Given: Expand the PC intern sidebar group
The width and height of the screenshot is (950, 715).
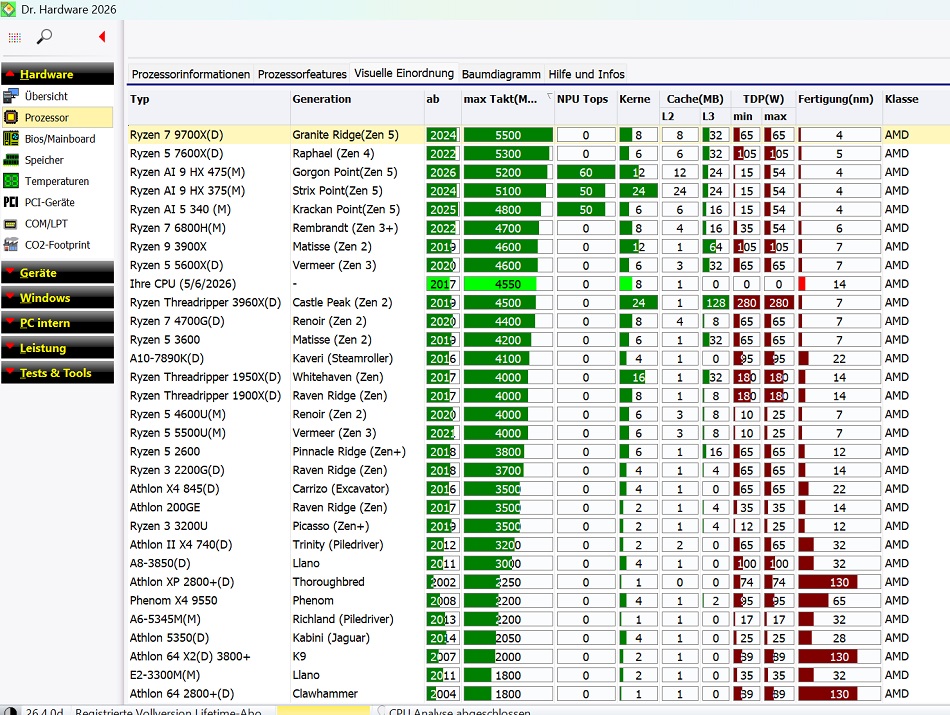Looking at the screenshot, I should point(58,323).
